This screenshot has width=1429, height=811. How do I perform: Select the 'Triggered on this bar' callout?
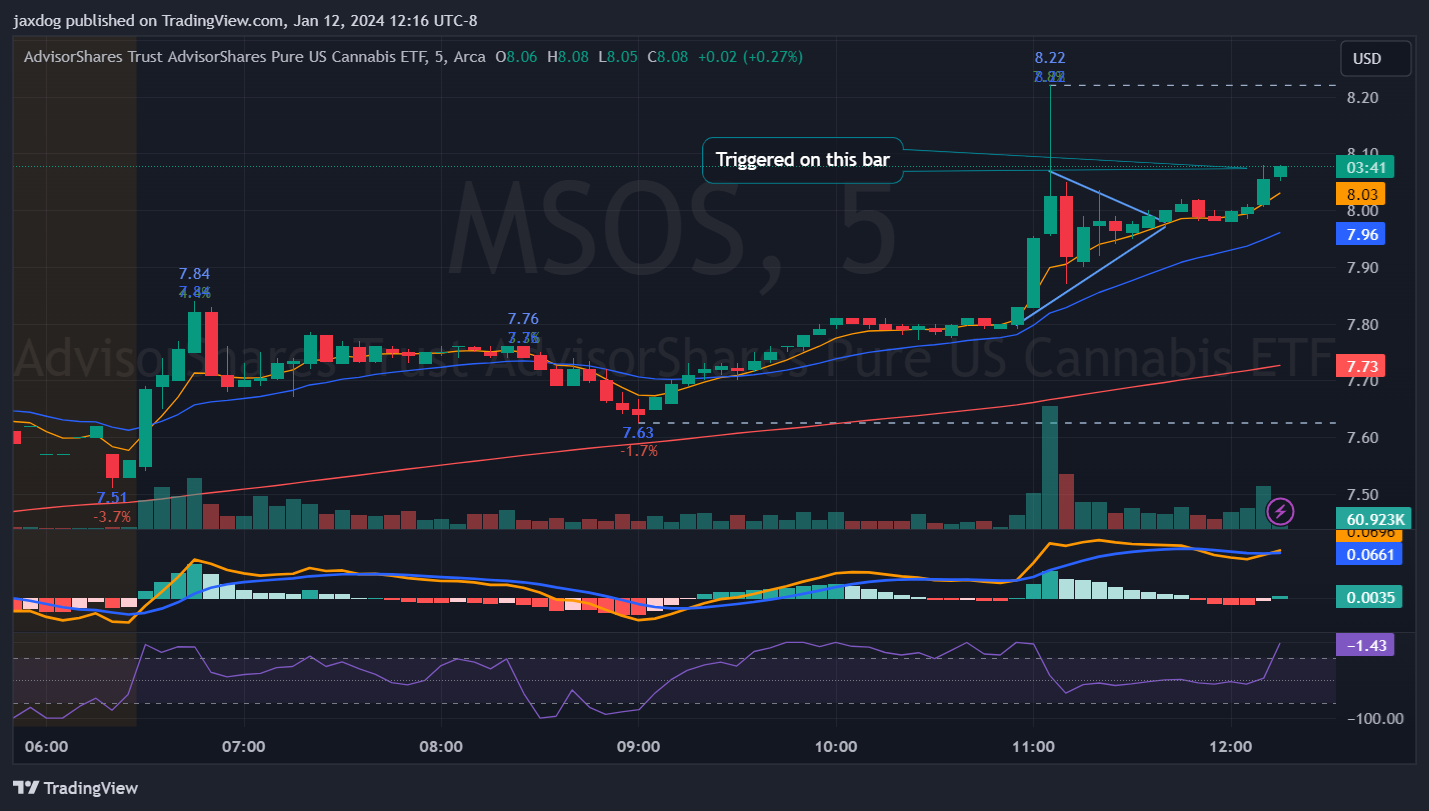click(802, 160)
